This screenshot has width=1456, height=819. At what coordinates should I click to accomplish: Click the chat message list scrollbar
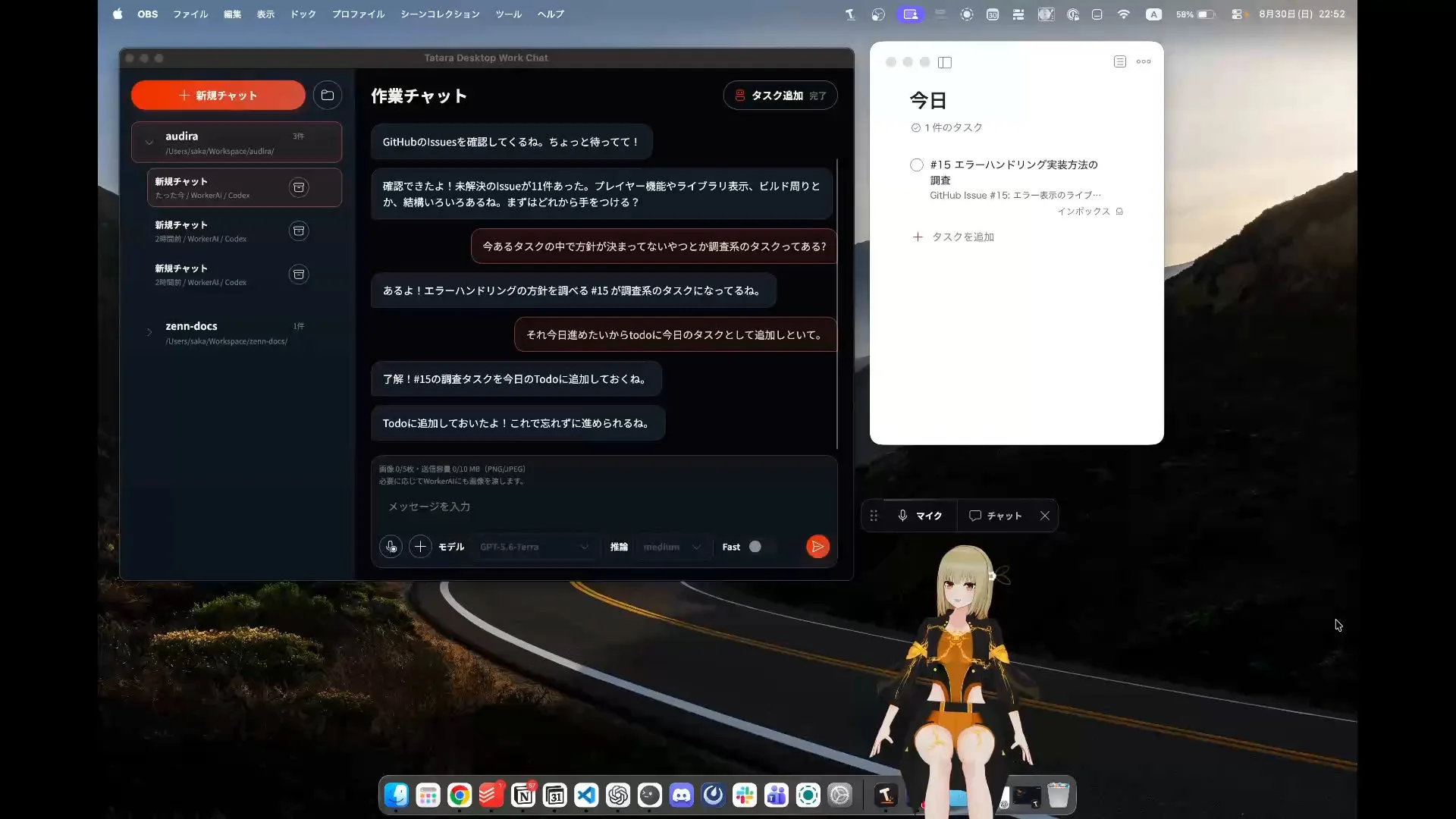click(x=837, y=303)
